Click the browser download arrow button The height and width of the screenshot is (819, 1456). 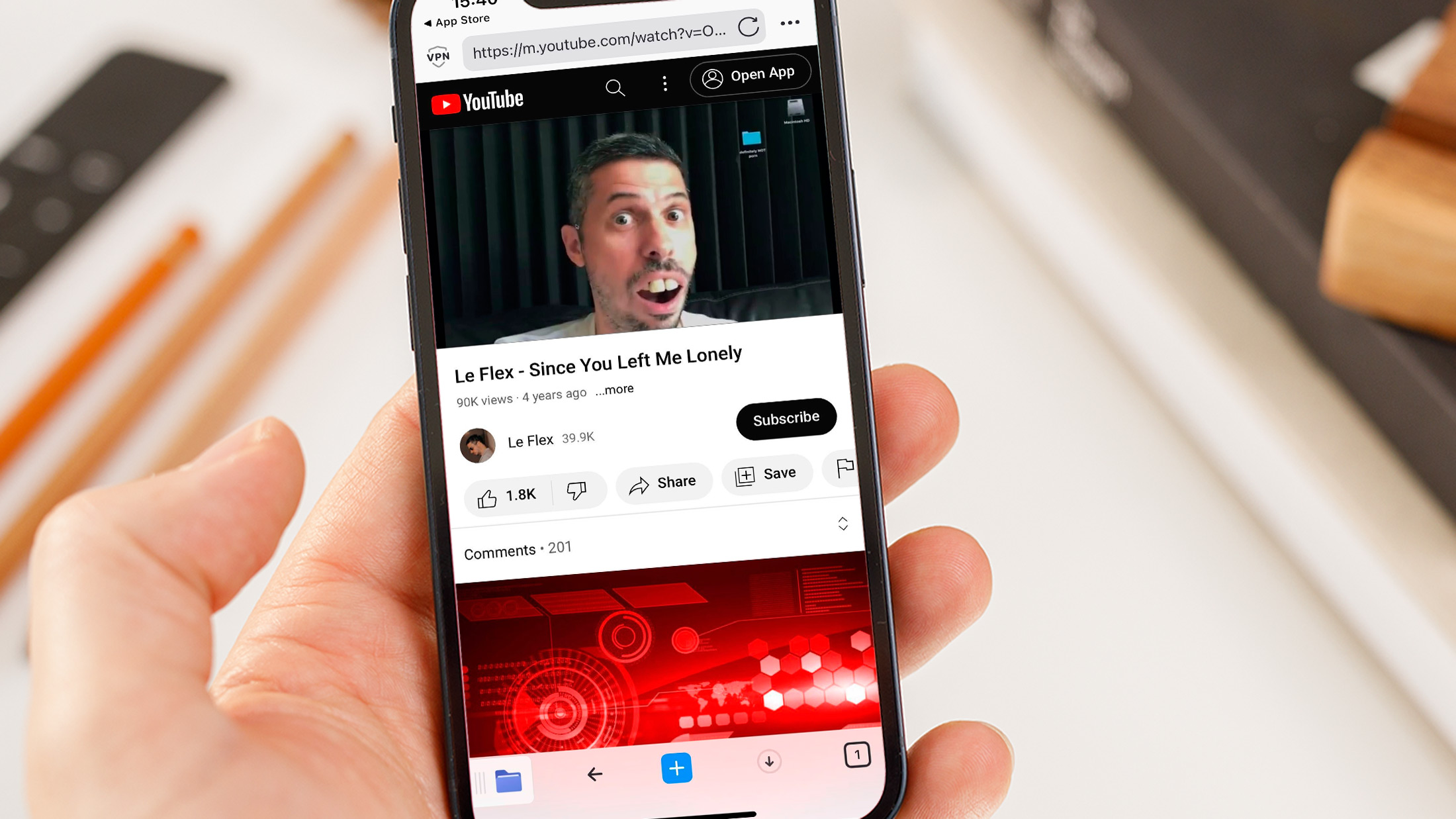pyautogui.click(x=768, y=761)
